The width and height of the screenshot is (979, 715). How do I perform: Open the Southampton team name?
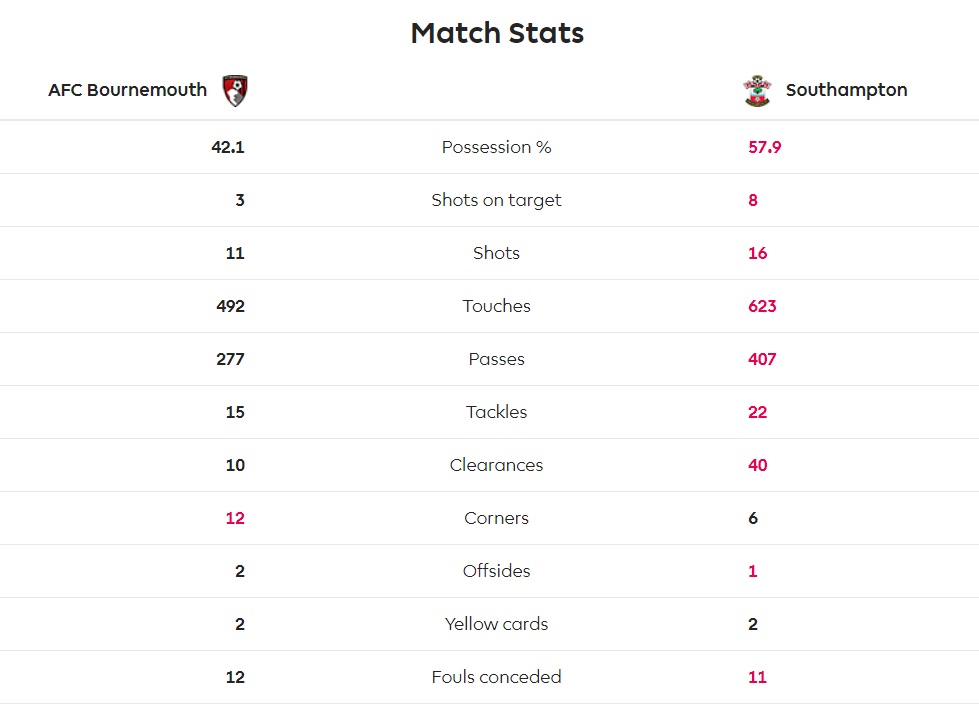pos(846,90)
